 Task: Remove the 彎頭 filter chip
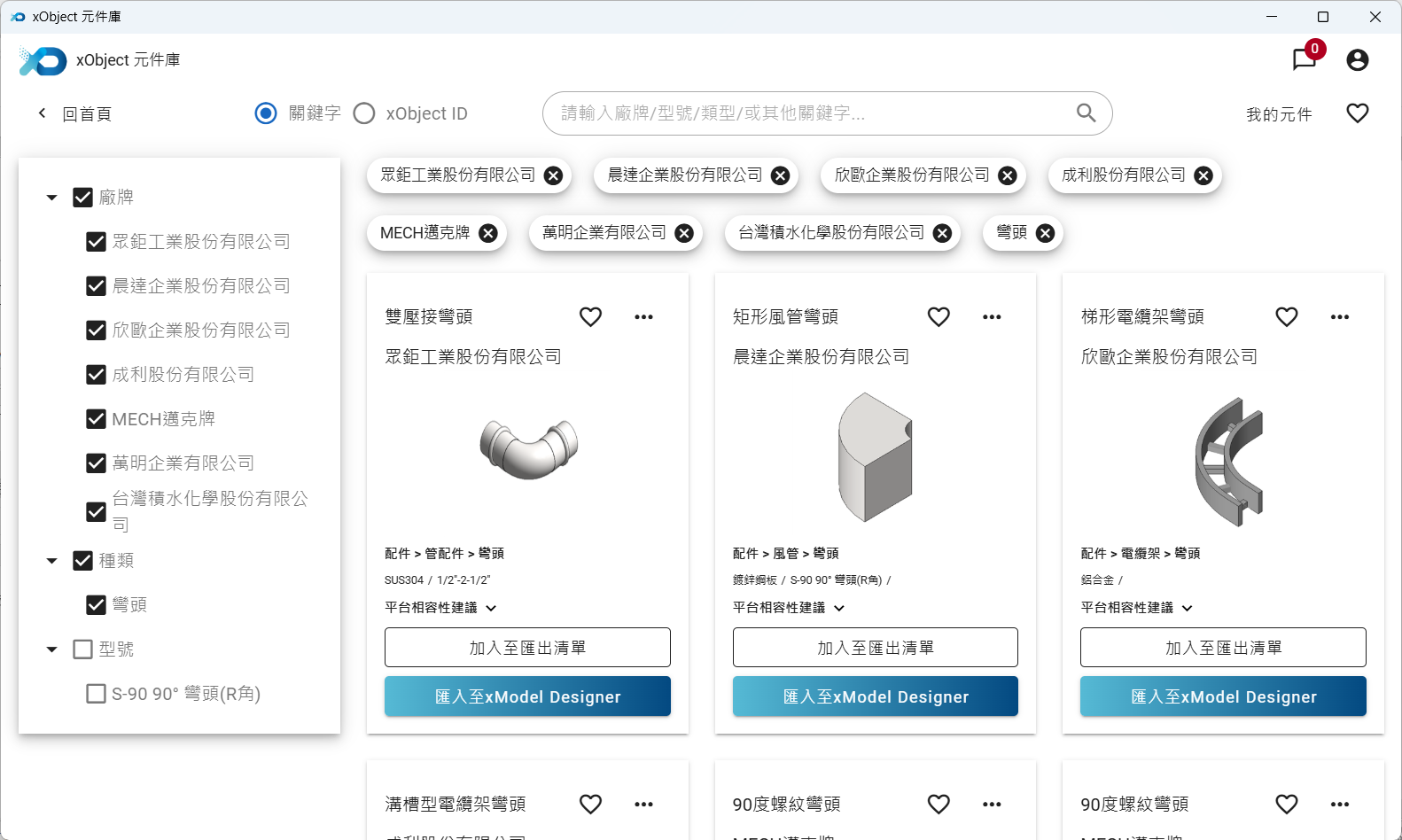point(1046,233)
